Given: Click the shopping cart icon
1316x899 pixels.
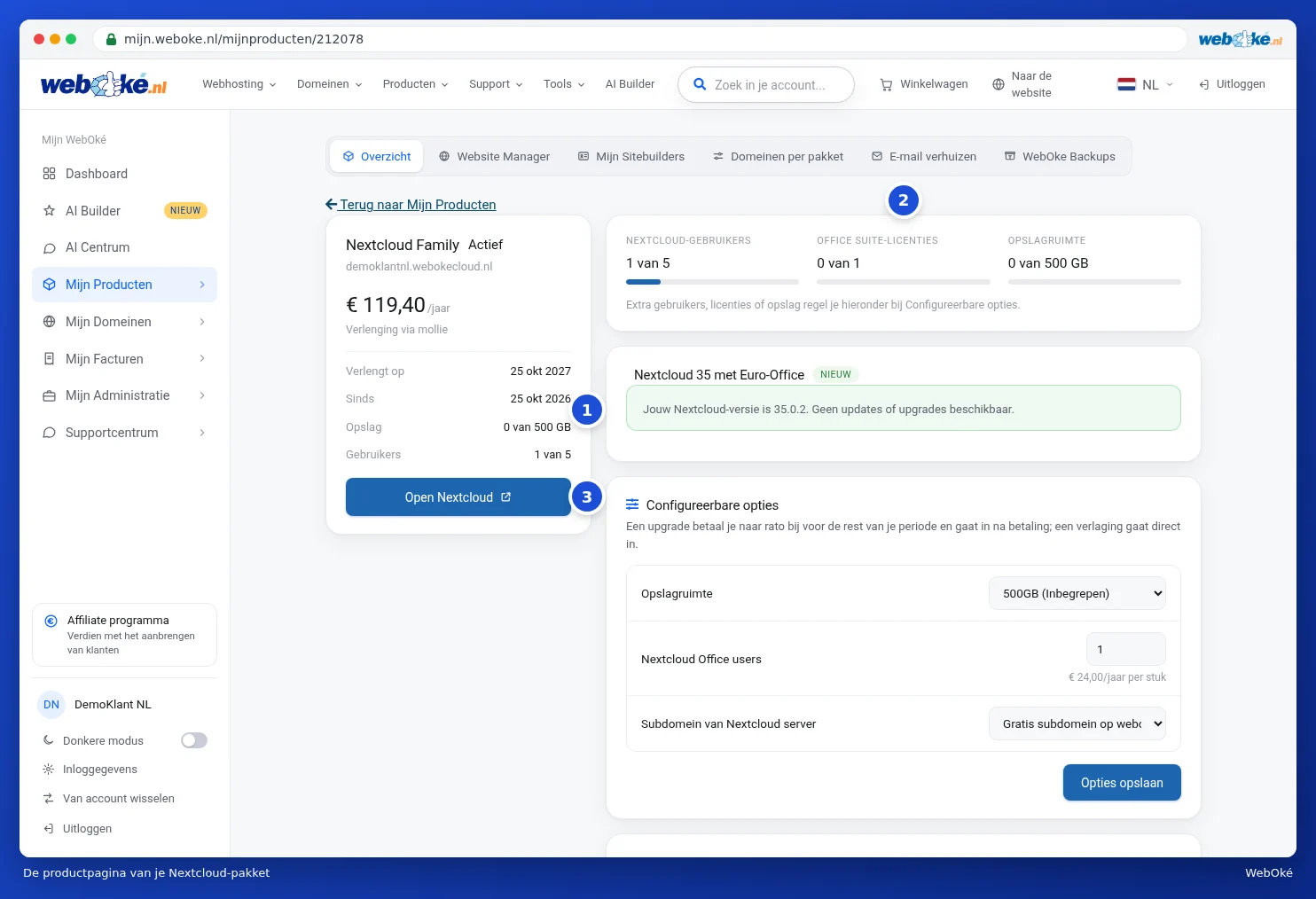Looking at the screenshot, I should [x=886, y=85].
